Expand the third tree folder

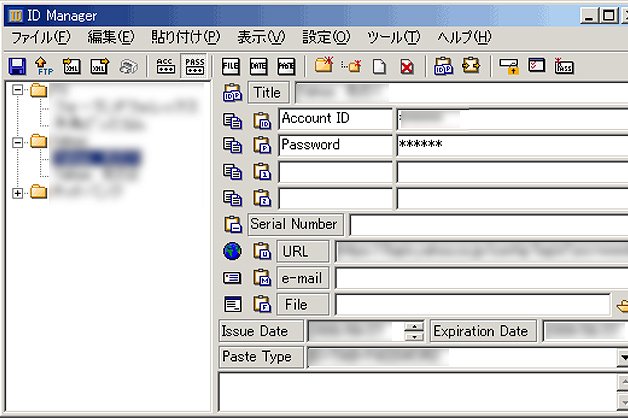(x=17, y=193)
